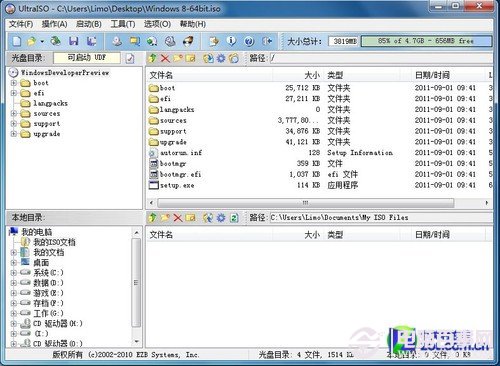Viewport: 500px width, 366px height.
Task: Expand the 数据(D:) drive node
Action: pyautogui.click(x=14, y=283)
